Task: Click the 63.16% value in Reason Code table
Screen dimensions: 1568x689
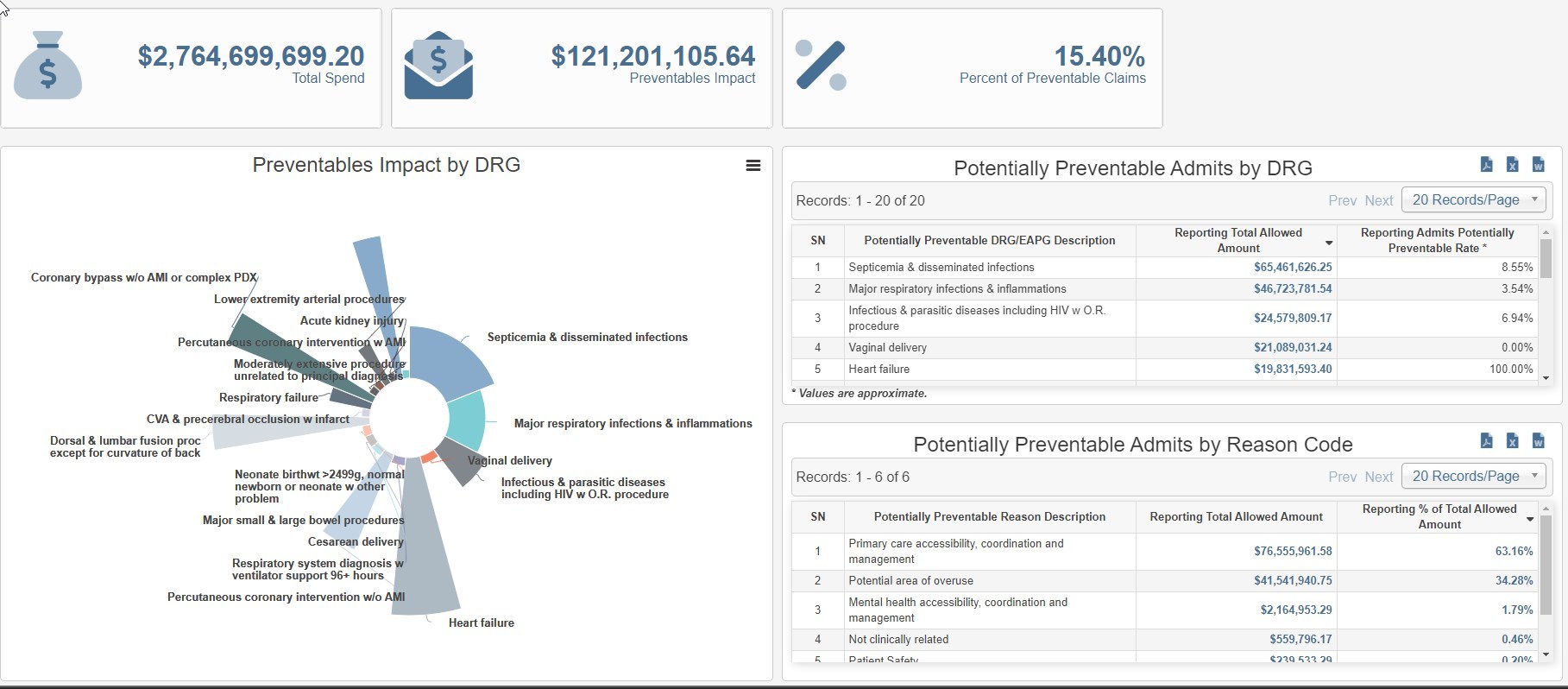Action: pyautogui.click(x=1514, y=552)
